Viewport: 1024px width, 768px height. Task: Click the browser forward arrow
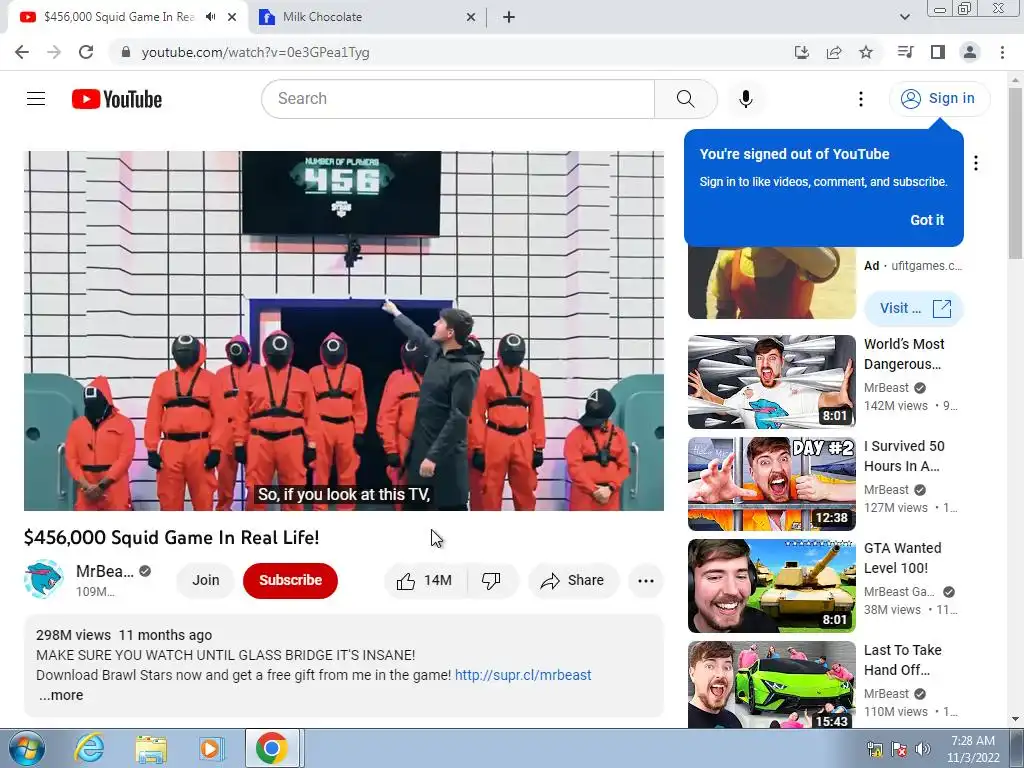pos(54,52)
